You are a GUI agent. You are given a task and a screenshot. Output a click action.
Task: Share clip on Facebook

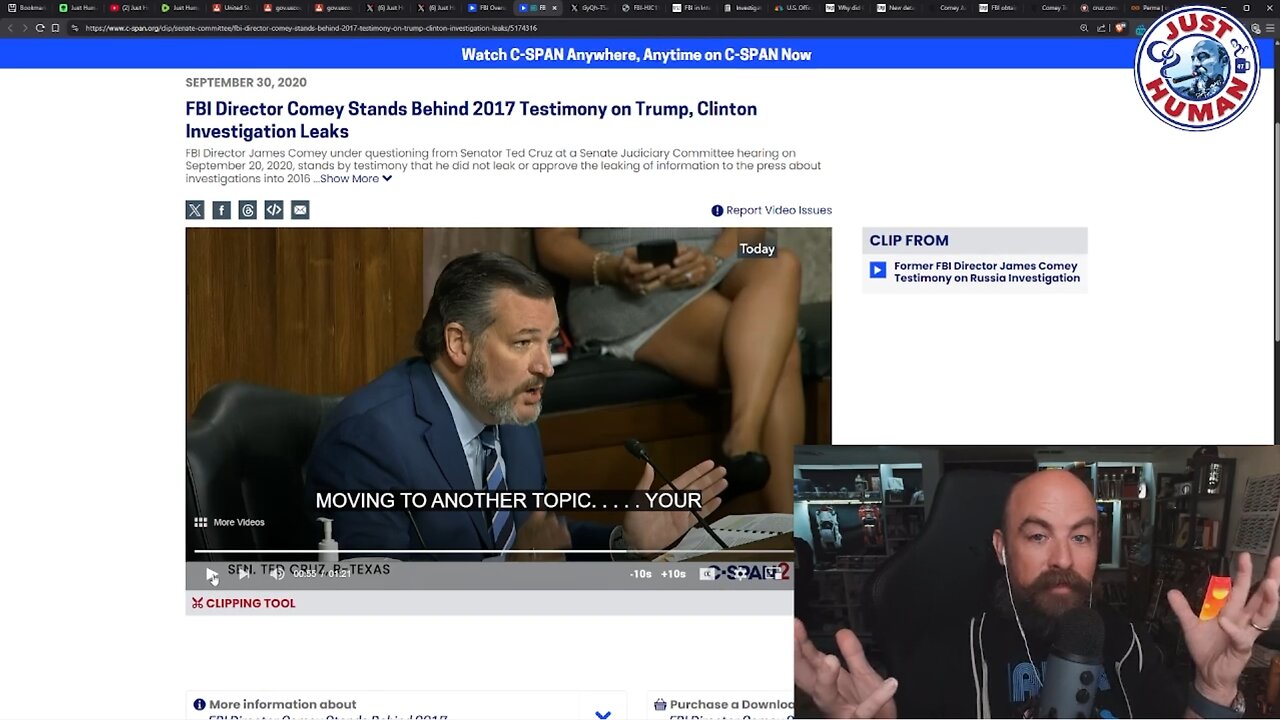(x=221, y=210)
